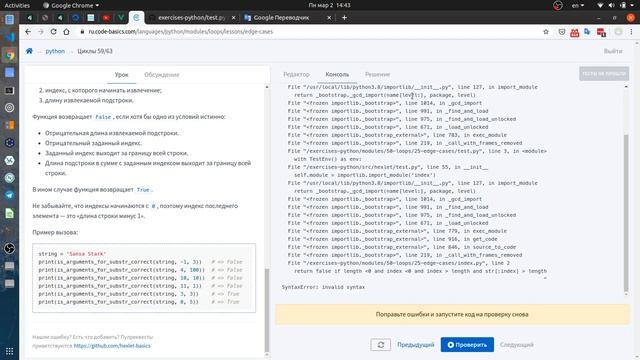Open OBS Studio from dock

pyautogui.click(x=9, y=248)
